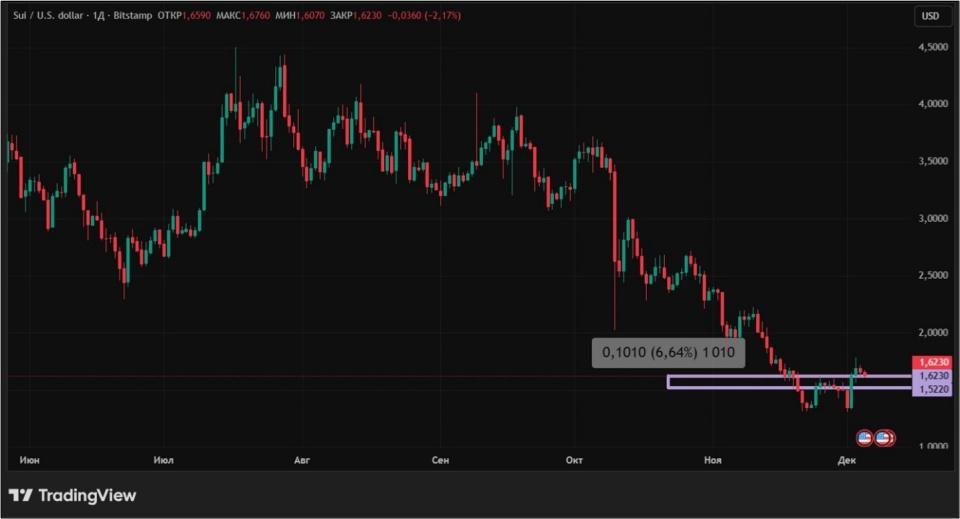Image resolution: width=960 pixels, height=519 pixels.
Task: Click the first US flag economic event icon
Action: pos(865,437)
